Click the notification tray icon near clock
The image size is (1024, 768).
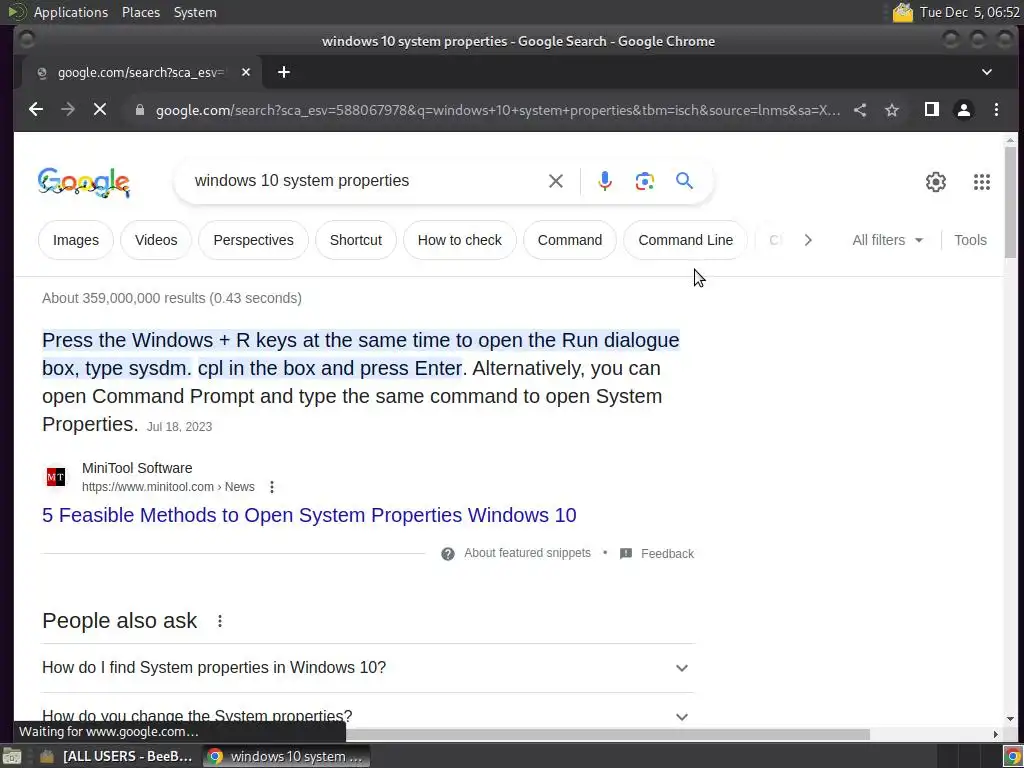(x=903, y=12)
